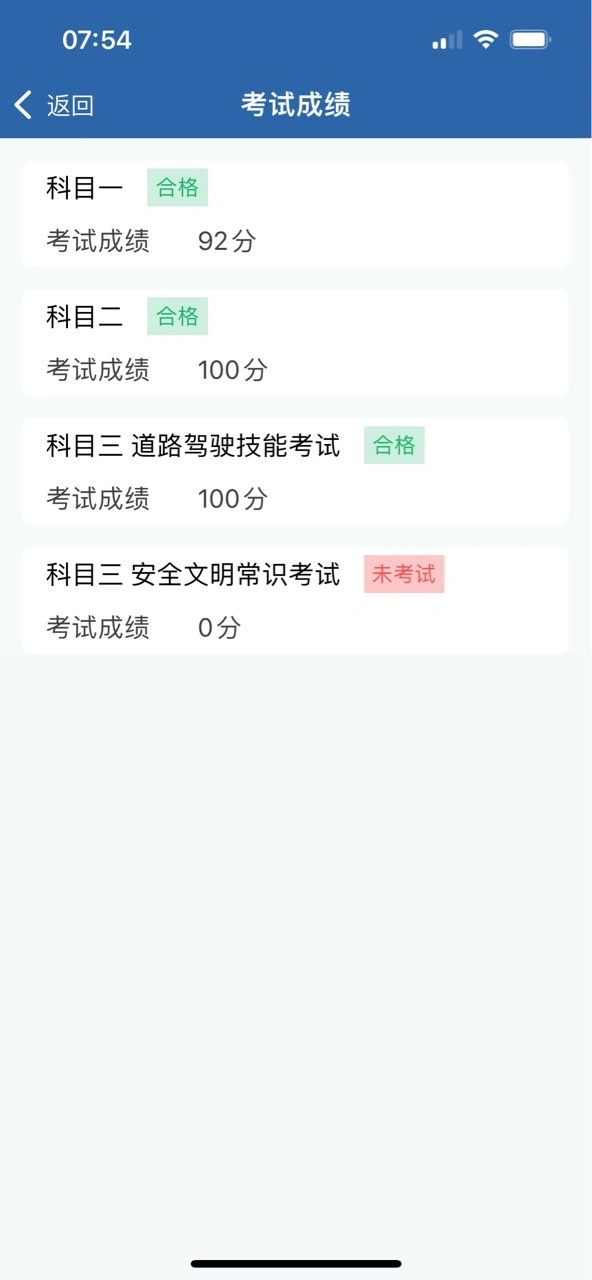Tap the 92分 score value
The image size is (592, 1280).
(227, 241)
